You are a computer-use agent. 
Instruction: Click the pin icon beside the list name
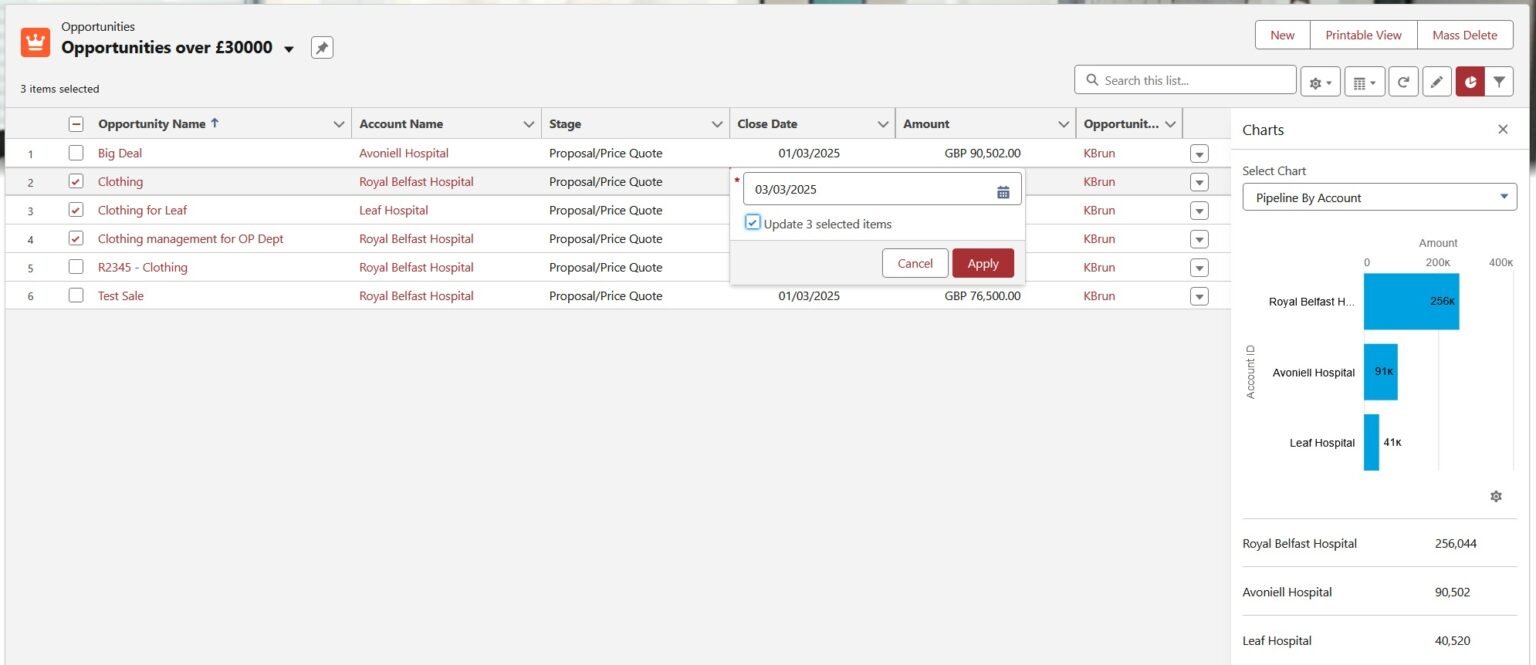(x=322, y=46)
